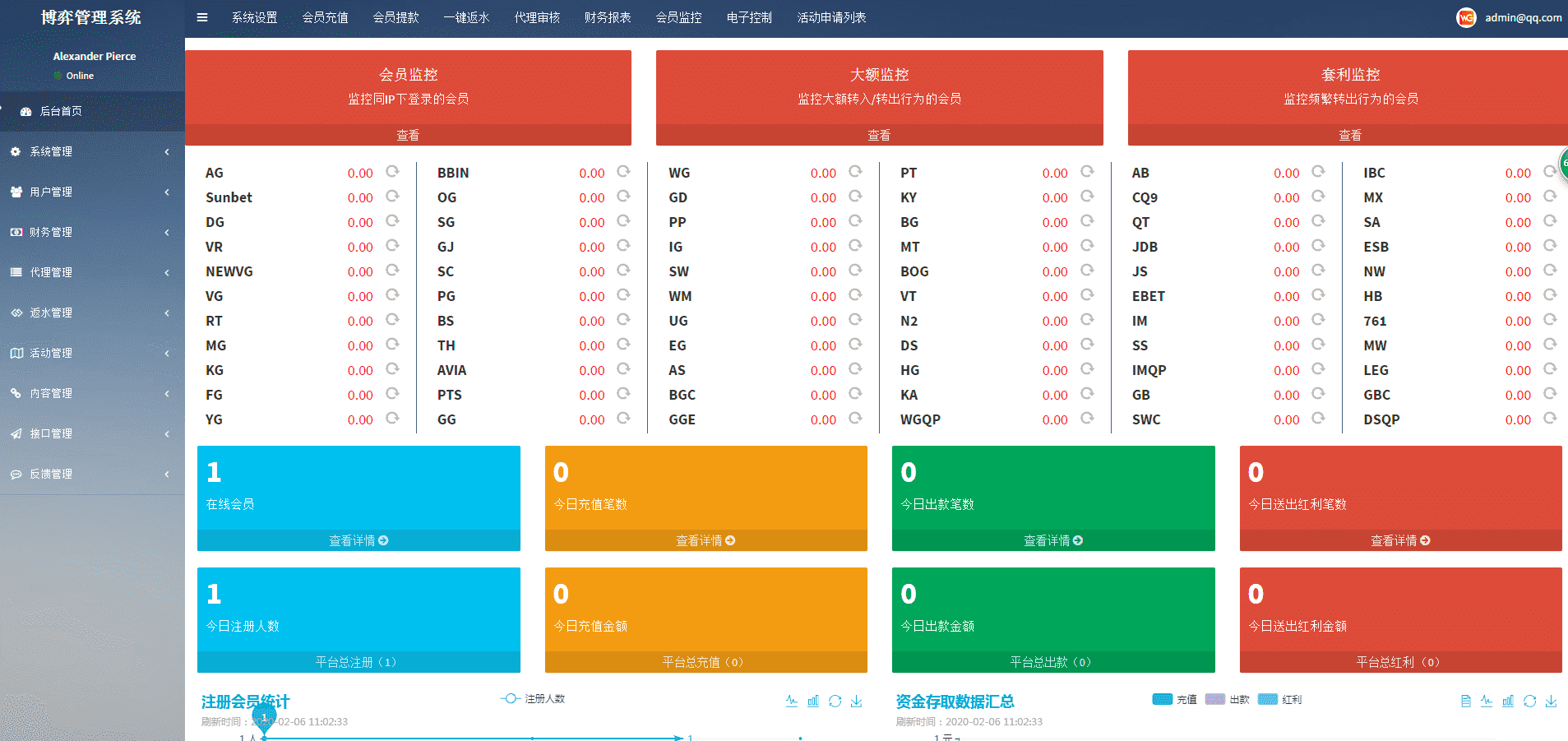Screen dimensions: 1568x741
Task: Refresh the KY balance icon
Action: click(x=1087, y=196)
